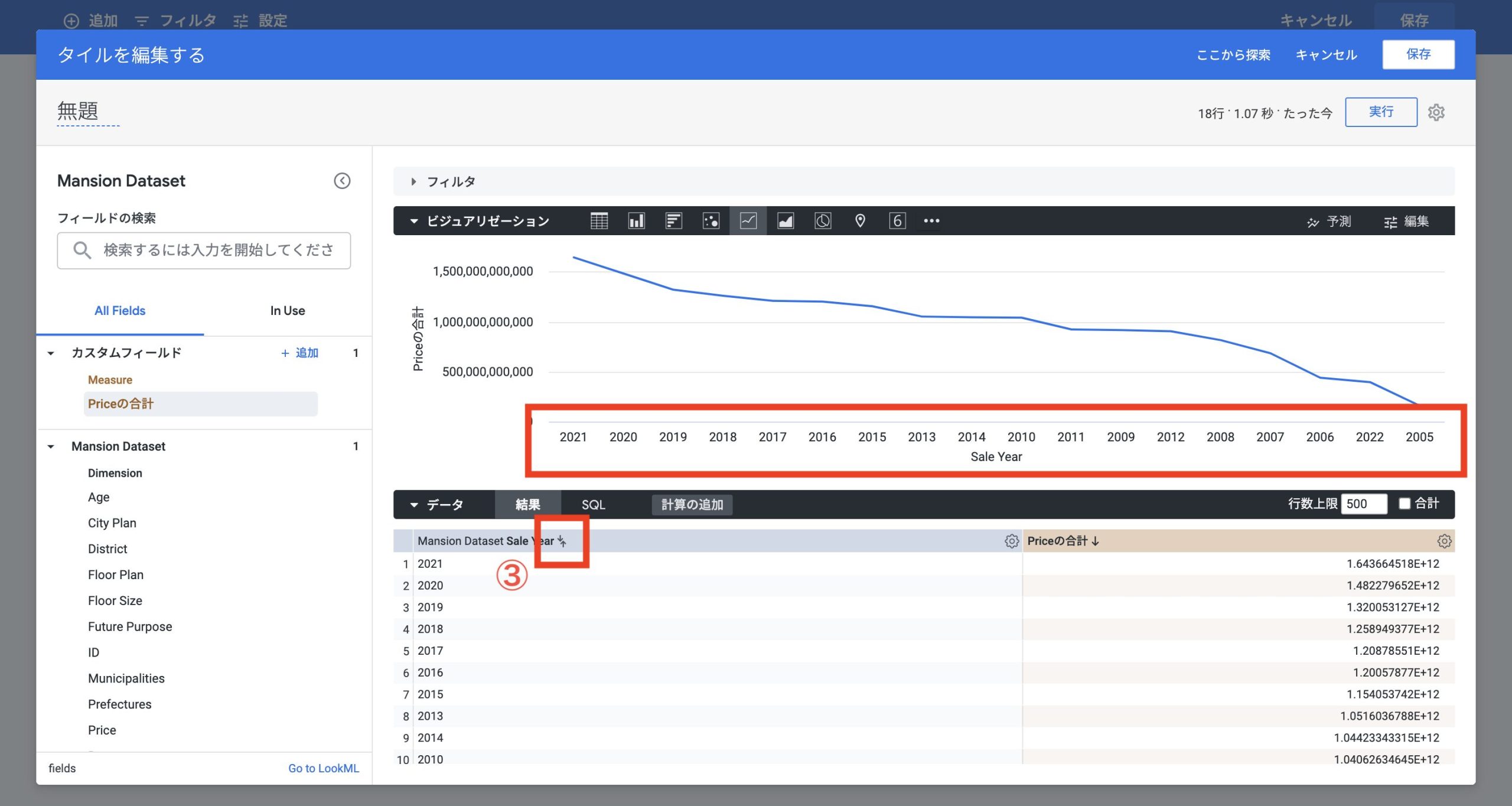Select the line chart visualization icon
The image size is (1512, 806).
pyautogui.click(x=748, y=221)
